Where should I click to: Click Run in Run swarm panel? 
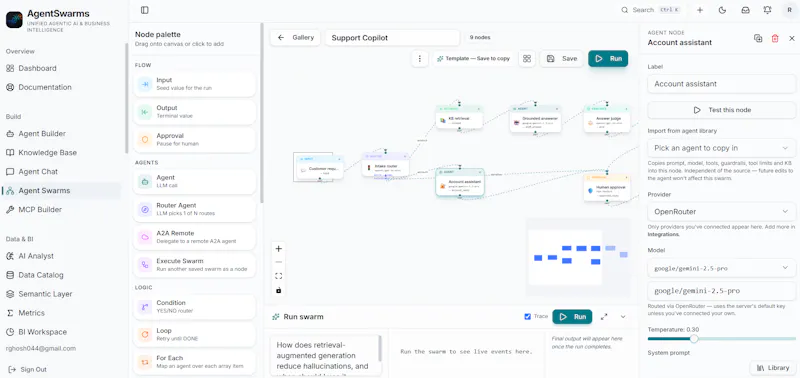click(572, 317)
